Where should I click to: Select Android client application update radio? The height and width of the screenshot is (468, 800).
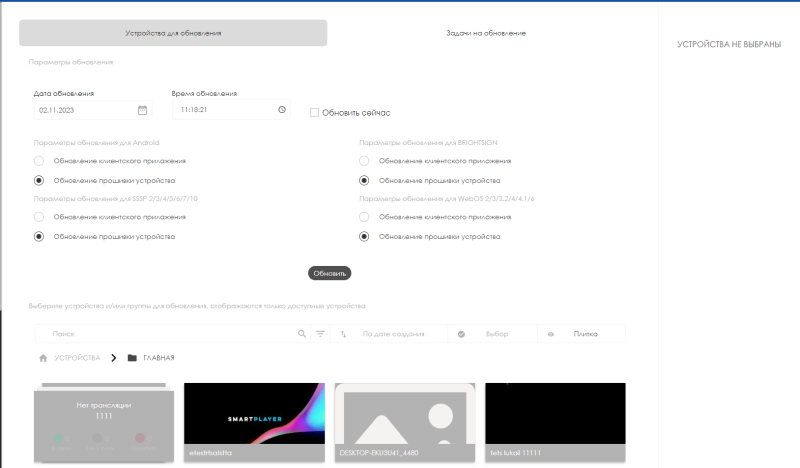(x=39, y=160)
